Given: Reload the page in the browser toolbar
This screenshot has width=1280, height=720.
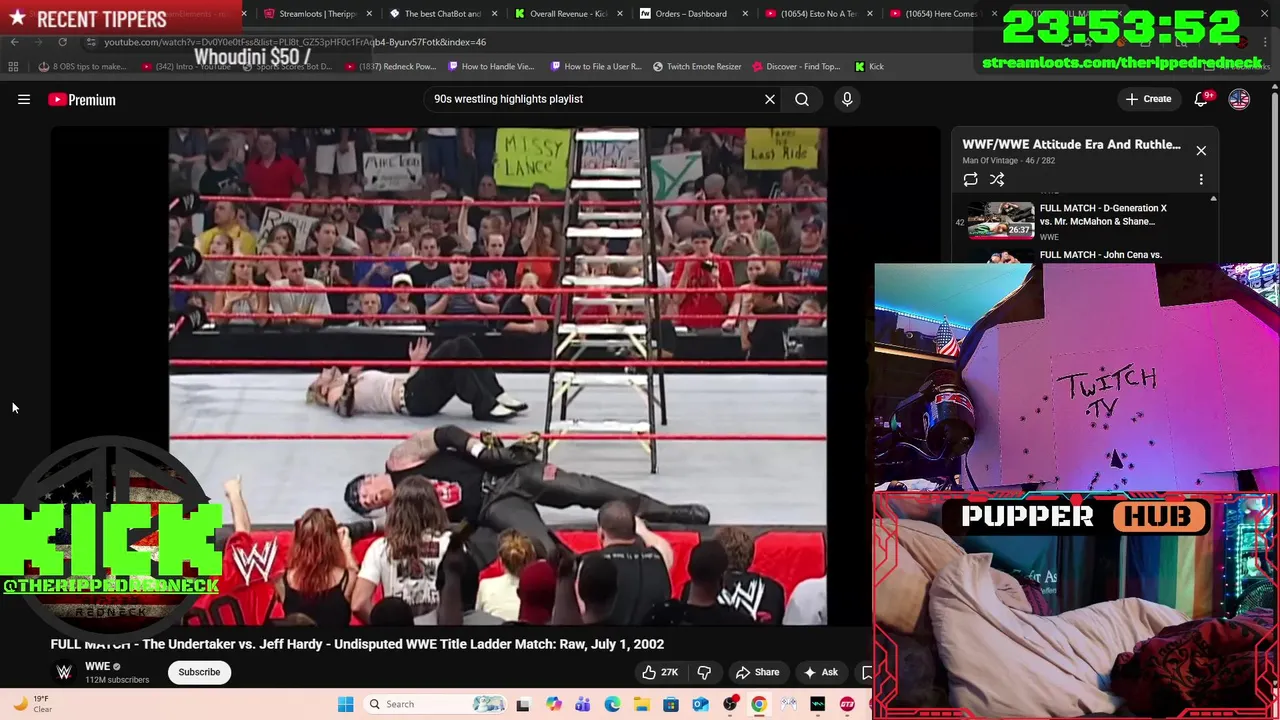Looking at the screenshot, I should pyautogui.click(x=62, y=42).
